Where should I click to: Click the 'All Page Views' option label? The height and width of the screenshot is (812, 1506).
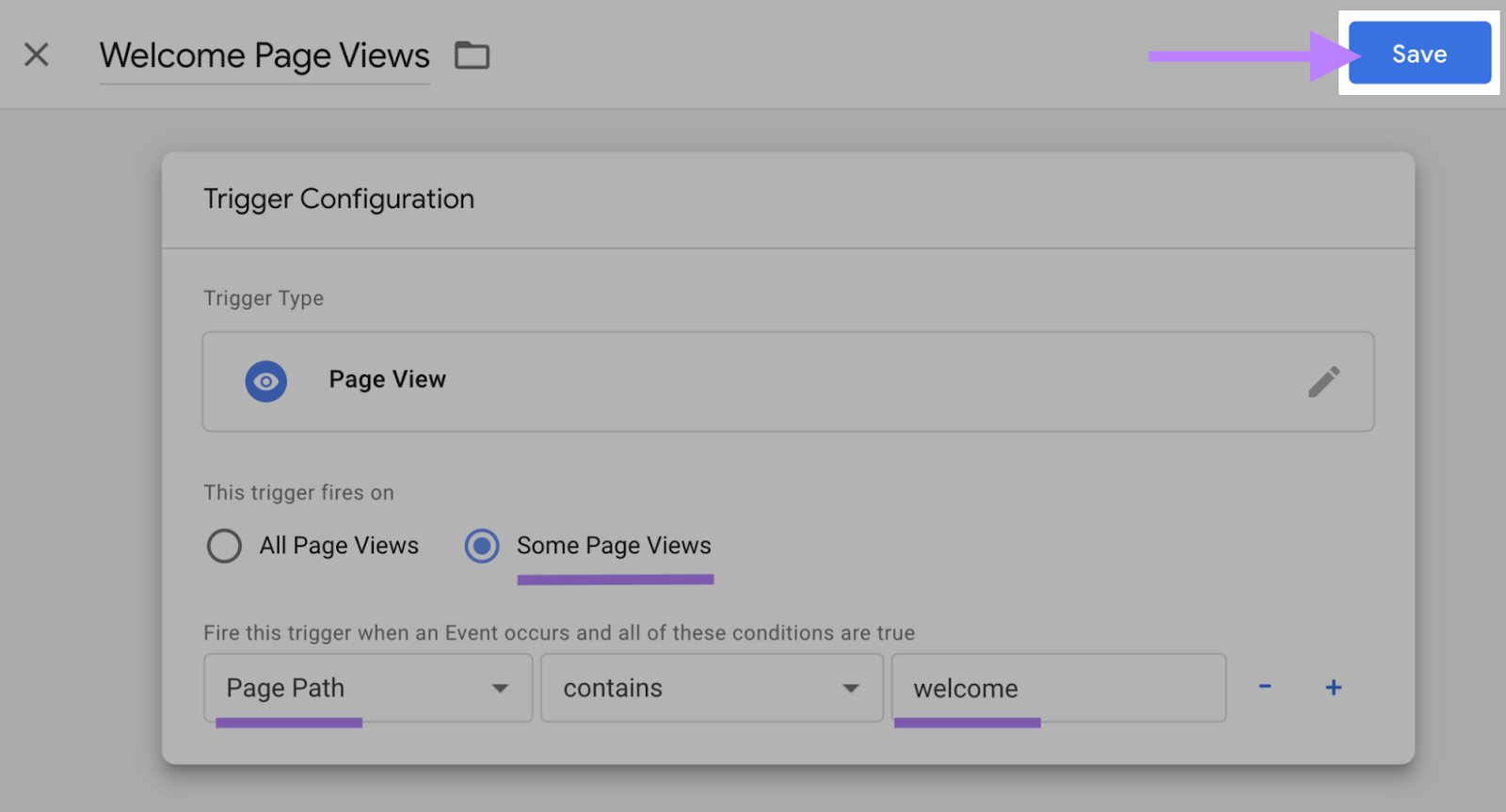(x=339, y=546)
